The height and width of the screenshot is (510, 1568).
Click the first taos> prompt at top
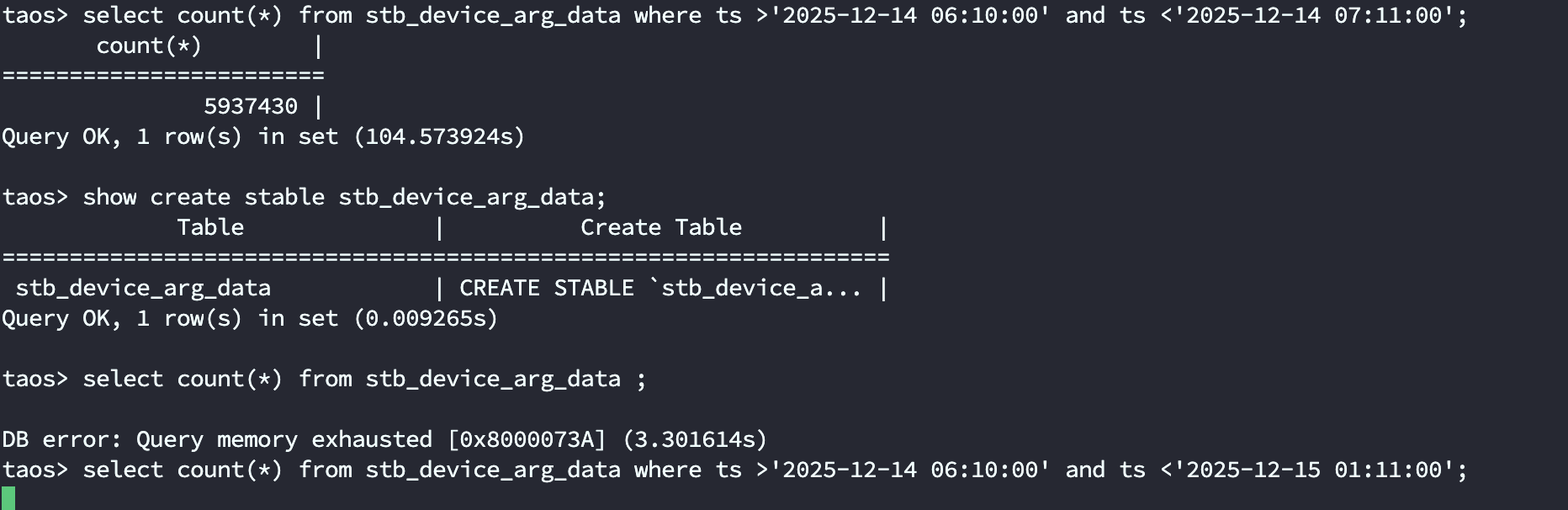pyautogui.click(x=34, y=15)
